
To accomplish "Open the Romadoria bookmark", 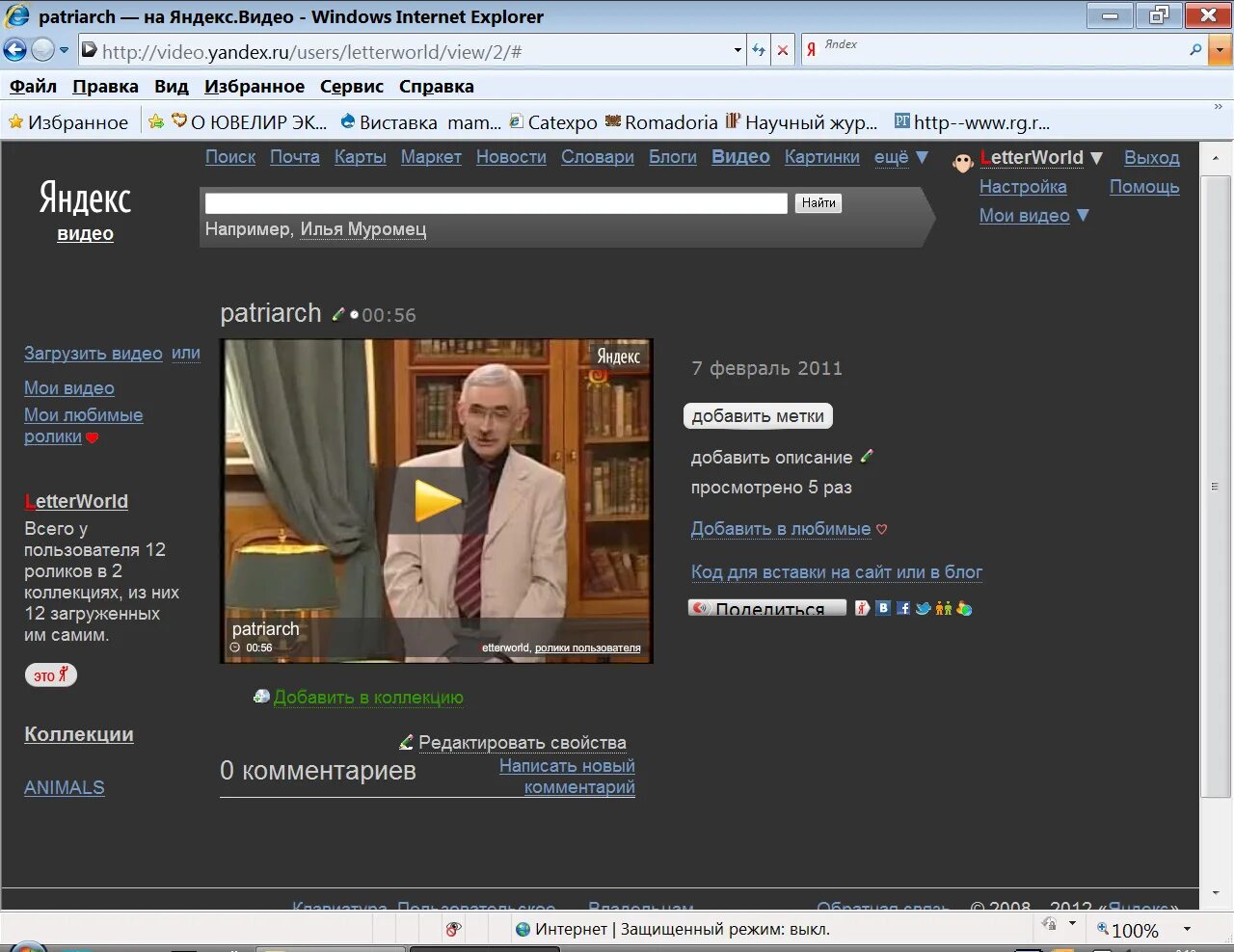I will [x=661, y=122].
